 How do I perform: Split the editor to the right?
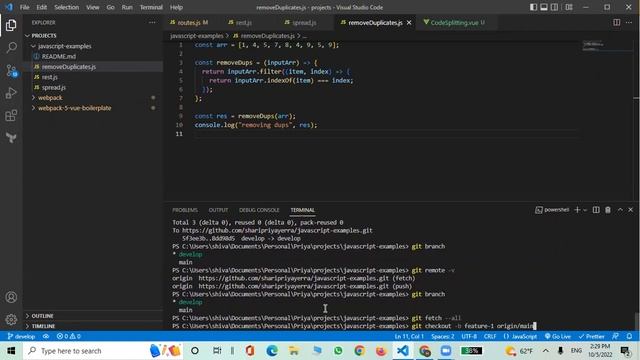616,22
